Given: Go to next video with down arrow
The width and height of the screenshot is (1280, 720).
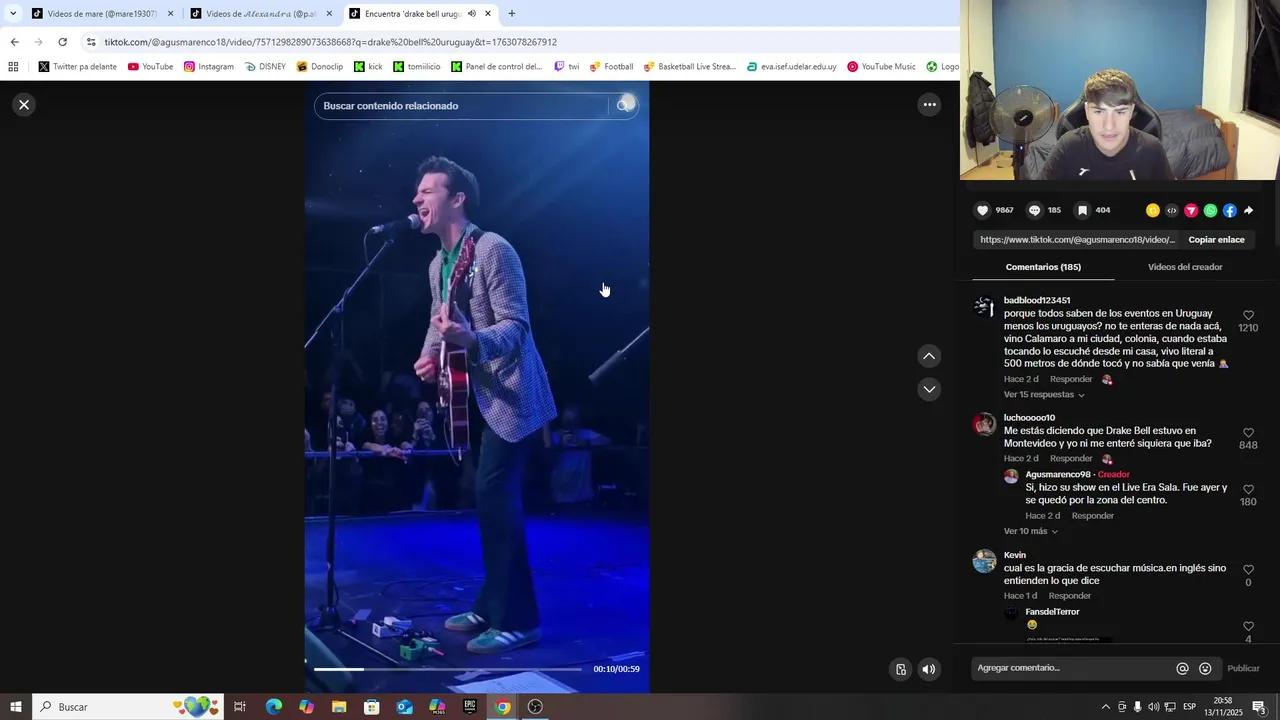Looking at the screenshot, I should [929, 389].
